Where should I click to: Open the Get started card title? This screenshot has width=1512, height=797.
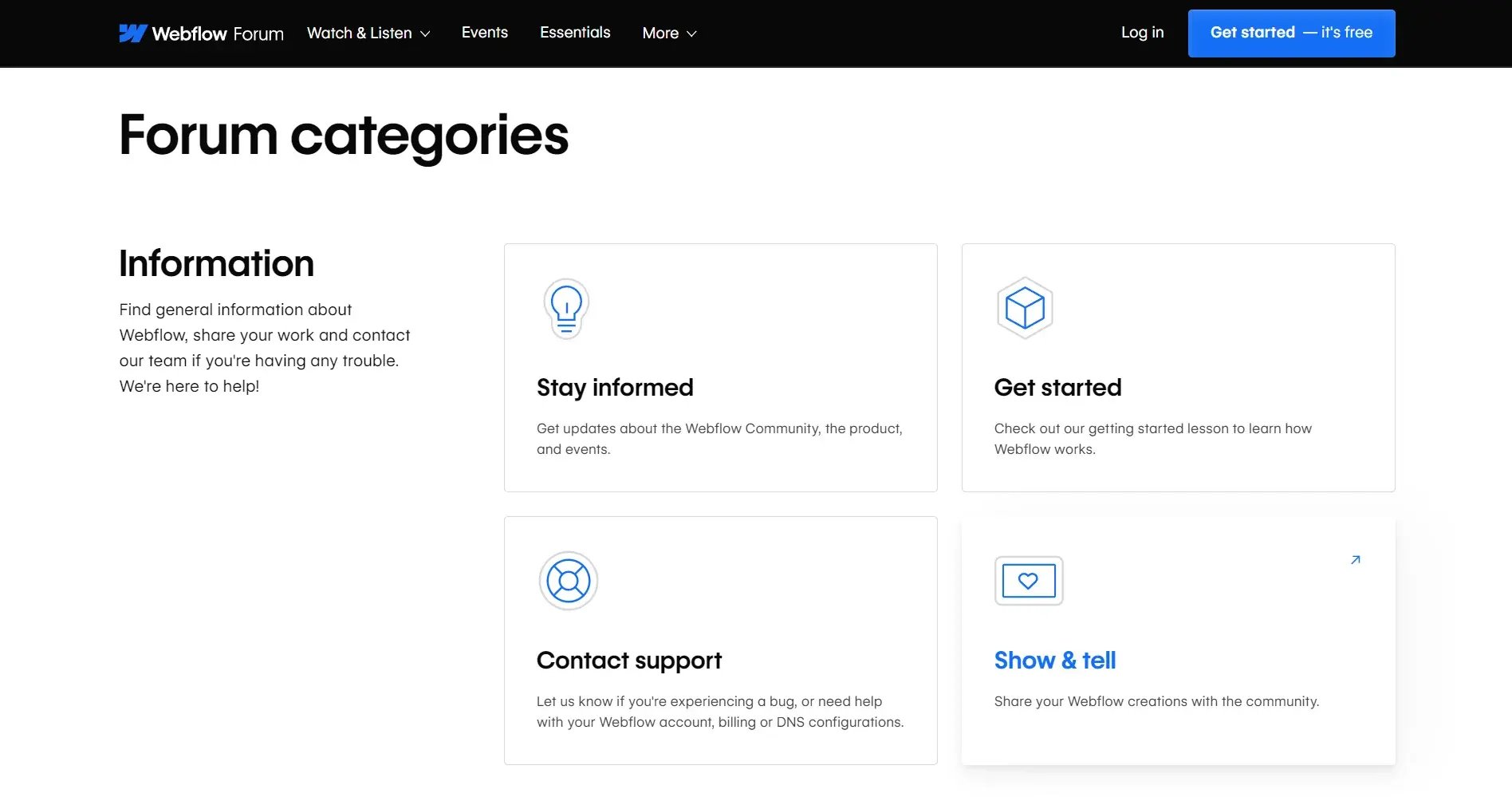(1057, 388)
